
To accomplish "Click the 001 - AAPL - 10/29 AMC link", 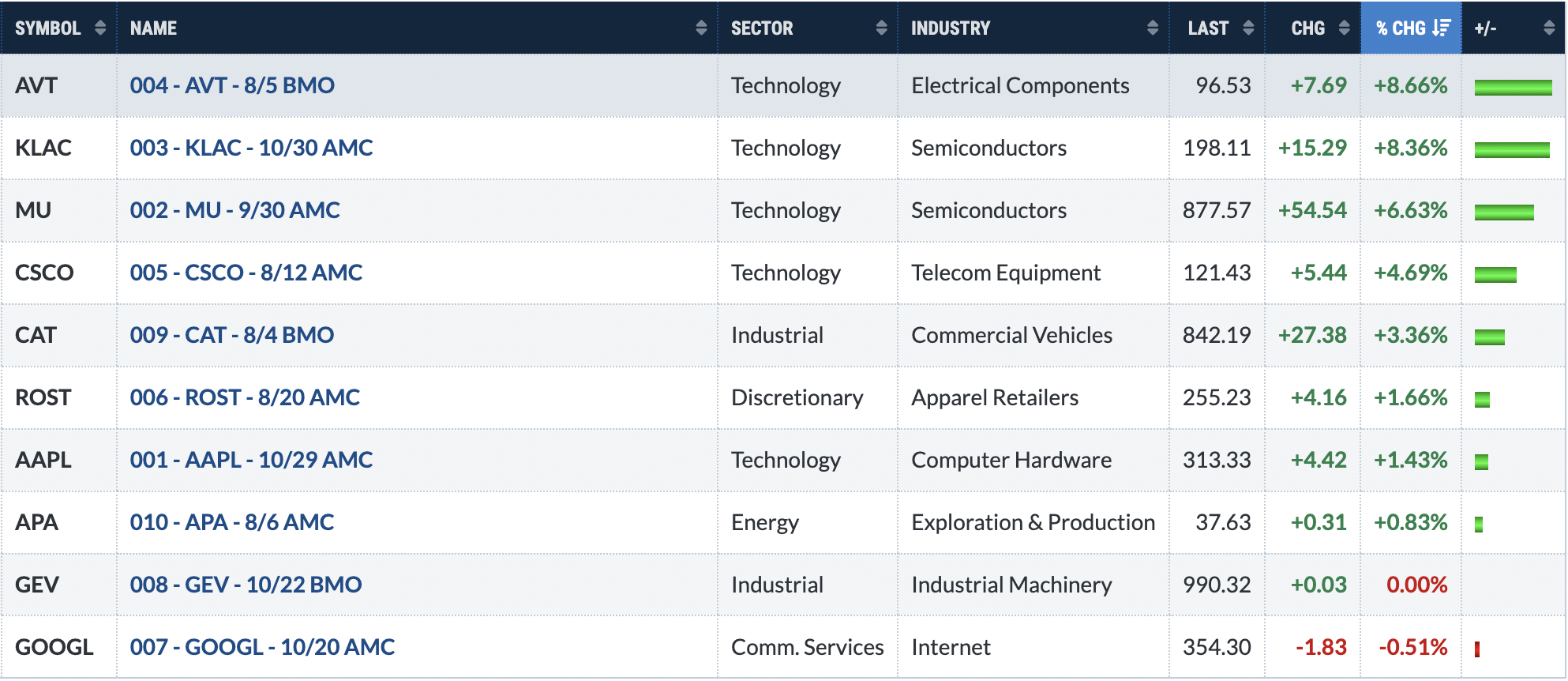I will point(251,460).
